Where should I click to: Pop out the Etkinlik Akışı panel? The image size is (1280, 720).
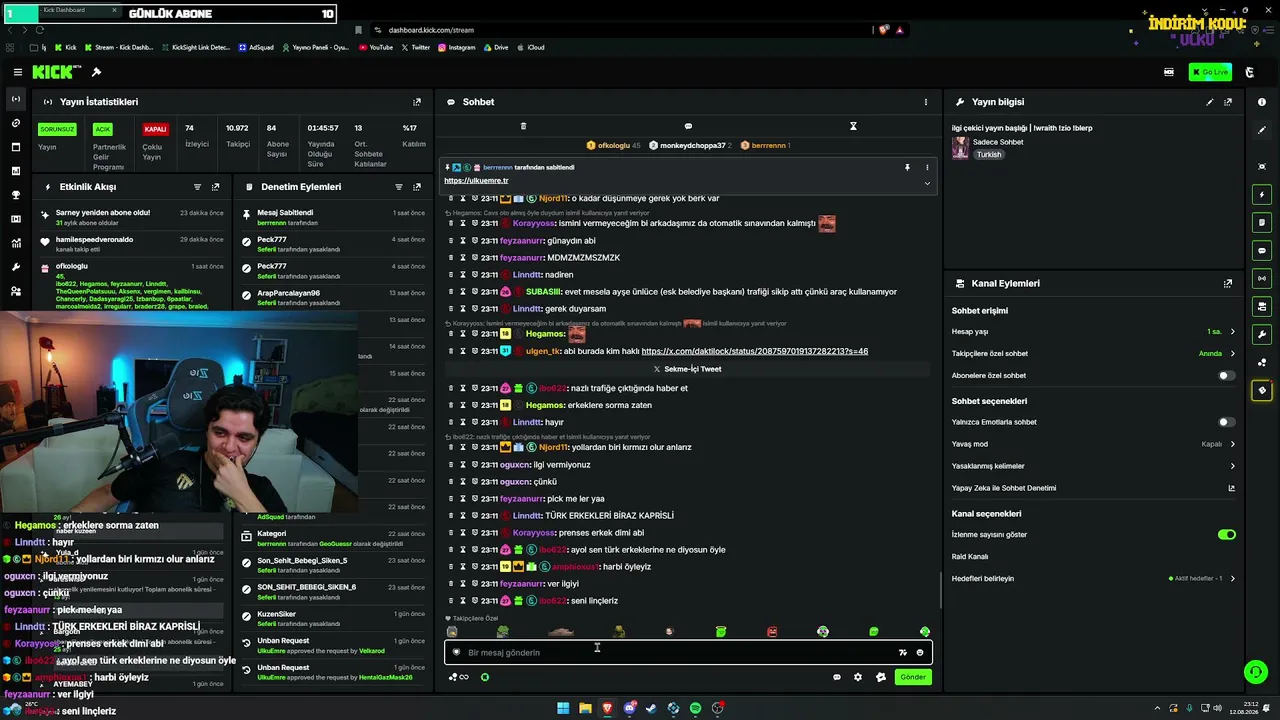pos(215,187)
